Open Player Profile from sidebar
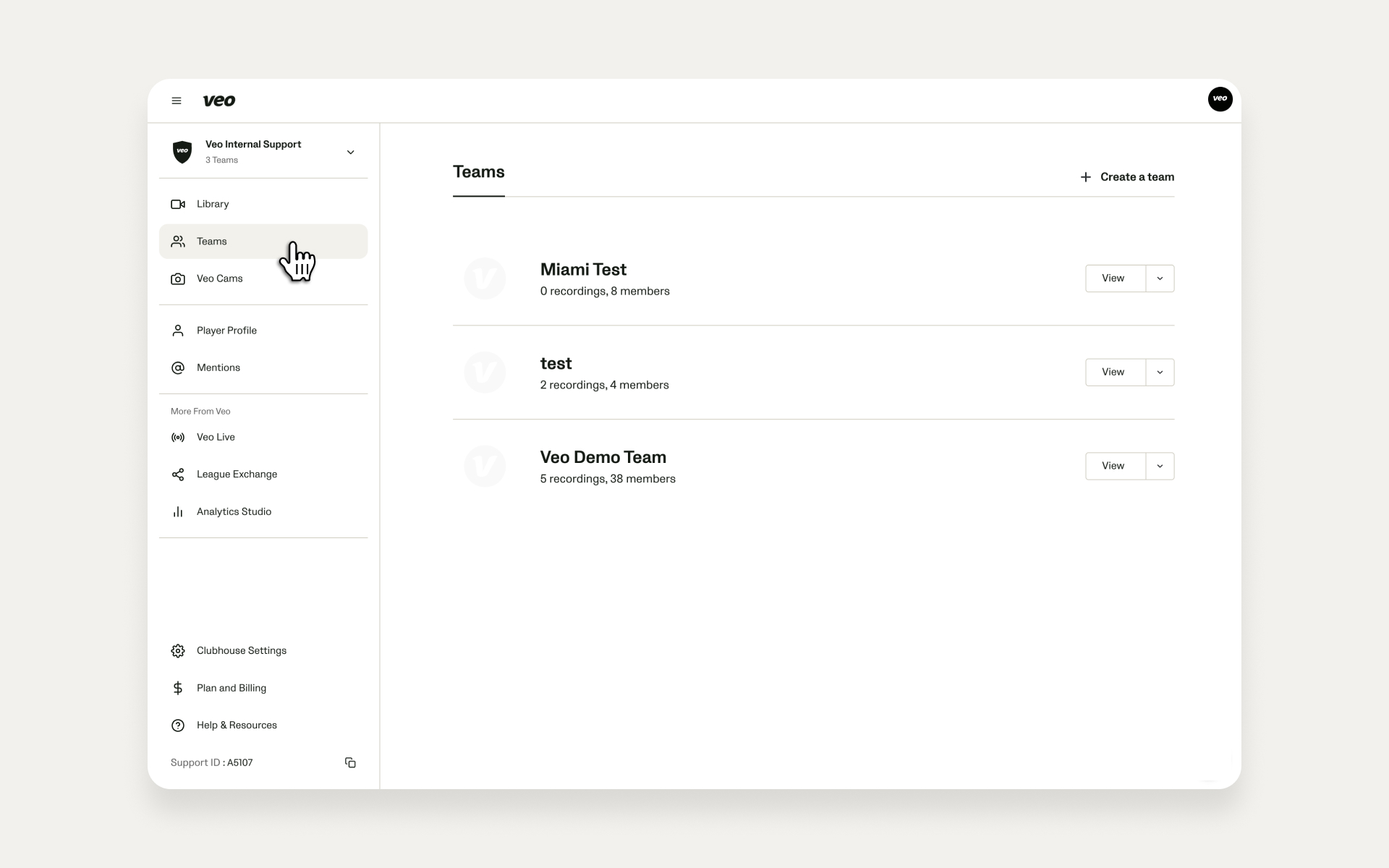The image size is (1389, 868). 226,331
